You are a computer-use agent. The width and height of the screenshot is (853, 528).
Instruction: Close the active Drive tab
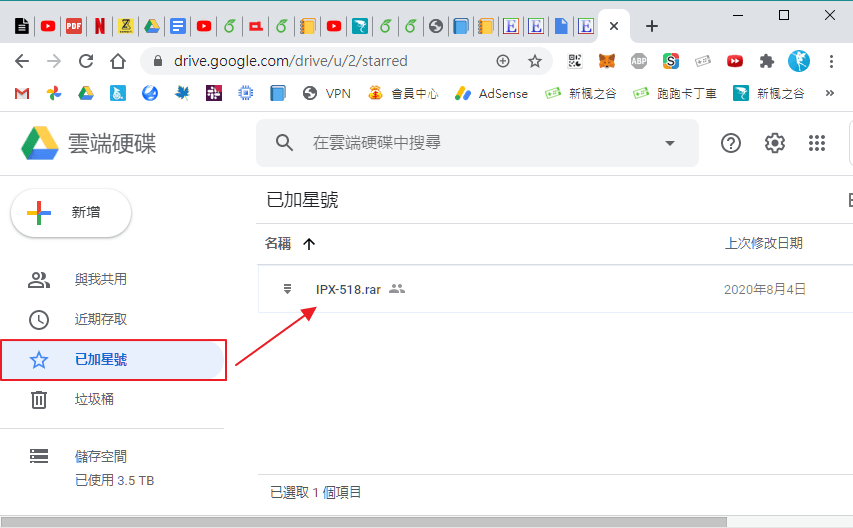(x=614, y=26)
